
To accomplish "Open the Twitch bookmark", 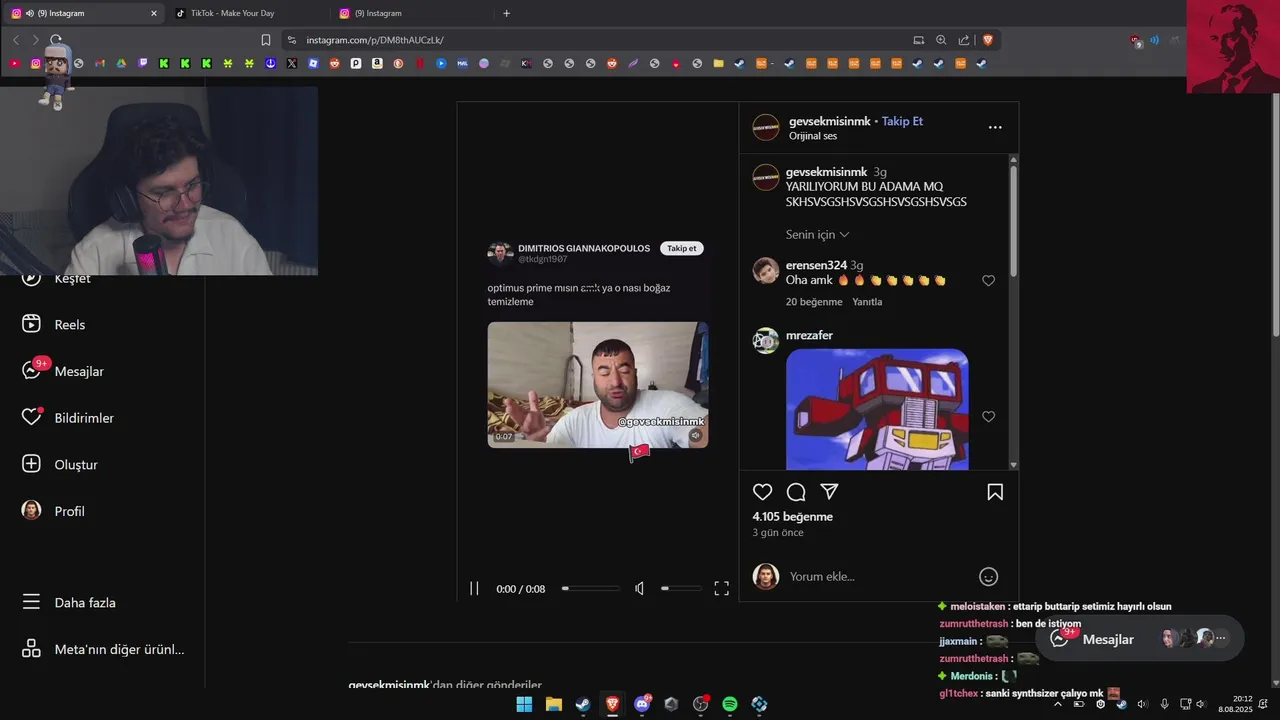I will [143, 63].
